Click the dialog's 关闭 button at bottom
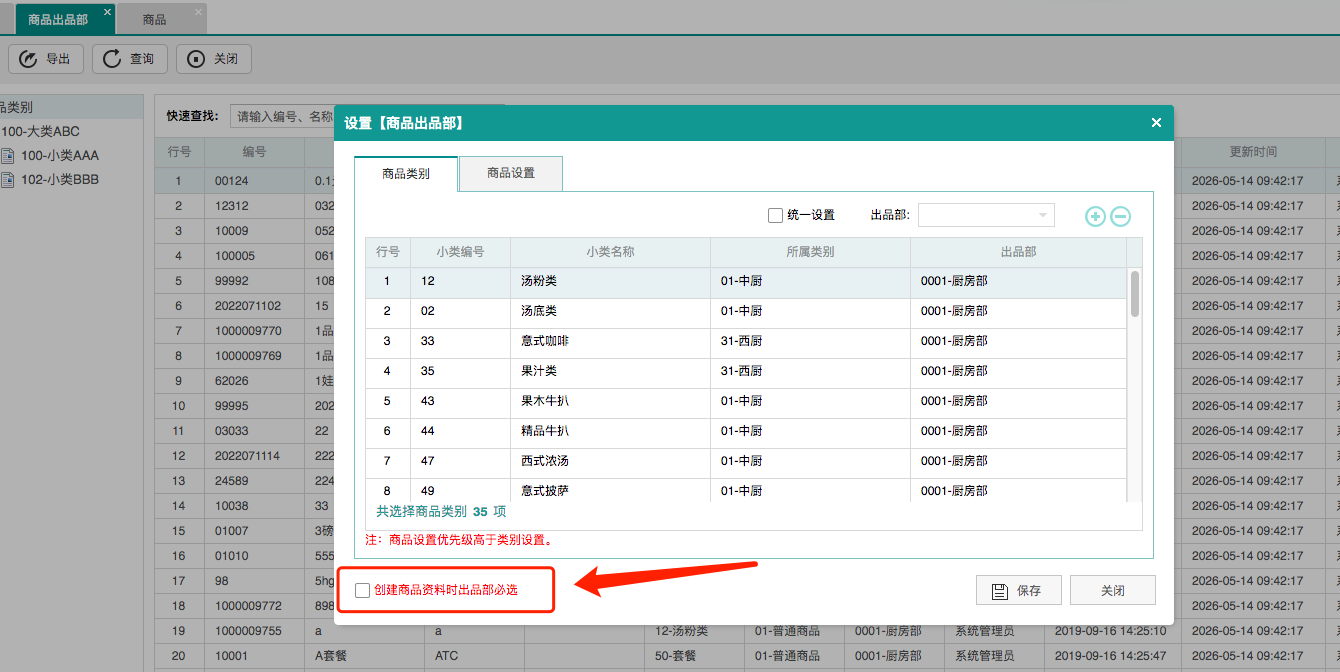 1113,591
